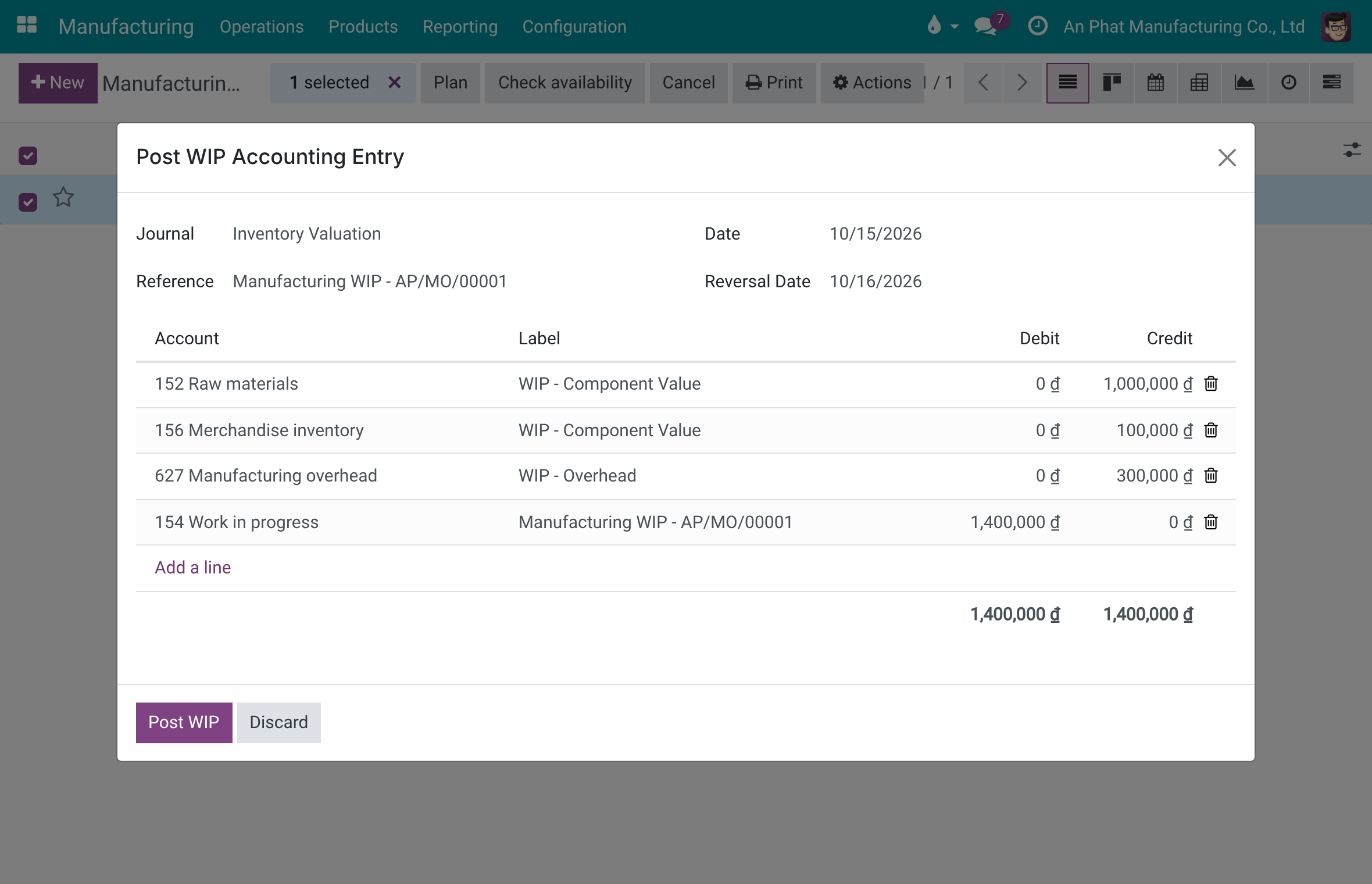The height and width of the screenshot is (884, 1372).
Task: Clear the 1 selected filter
Action: click(395, 83)
